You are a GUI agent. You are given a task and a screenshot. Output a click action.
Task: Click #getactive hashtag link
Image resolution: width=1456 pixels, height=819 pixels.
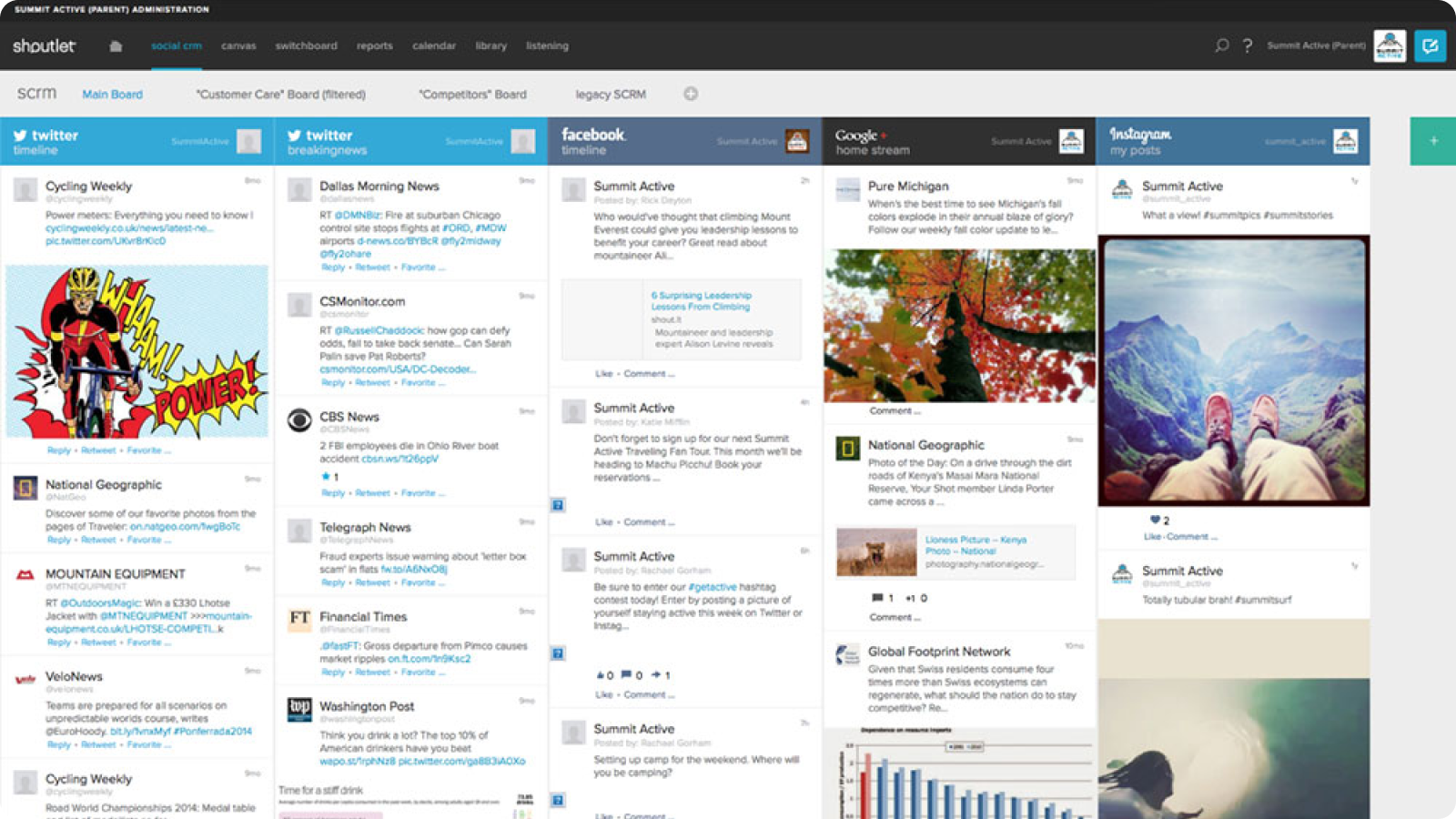tap(713, 587)
